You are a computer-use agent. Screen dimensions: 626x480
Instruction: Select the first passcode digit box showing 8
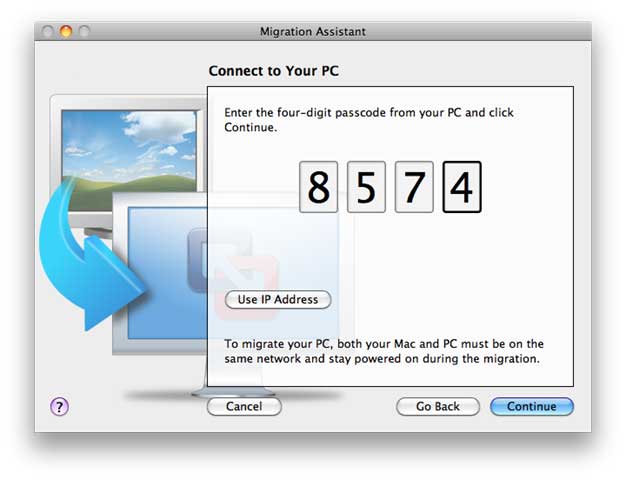click(x=319, y=187)
